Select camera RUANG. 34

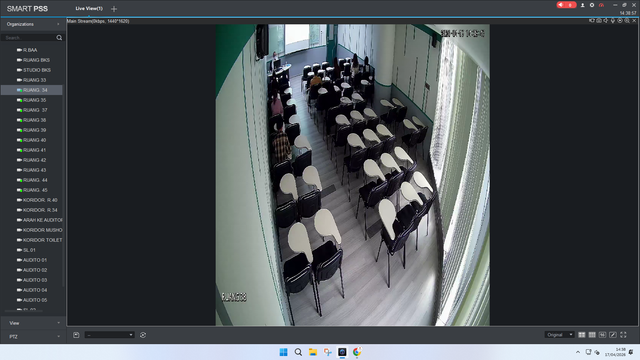(32, 90)
